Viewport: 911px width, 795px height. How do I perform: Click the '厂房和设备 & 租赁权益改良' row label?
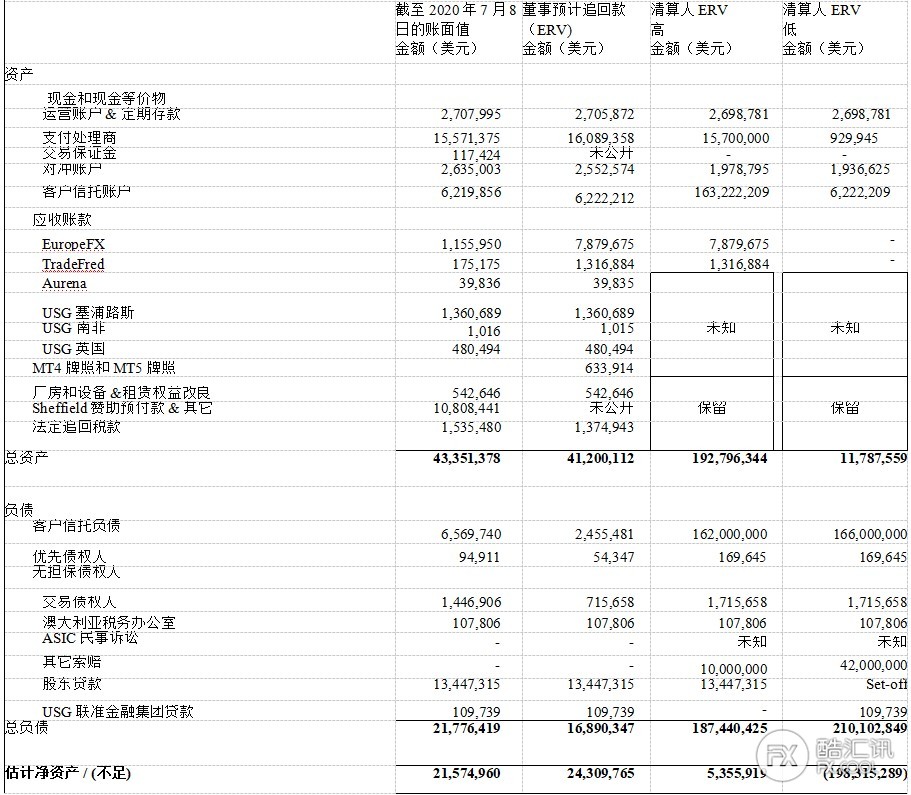point(121,393)
